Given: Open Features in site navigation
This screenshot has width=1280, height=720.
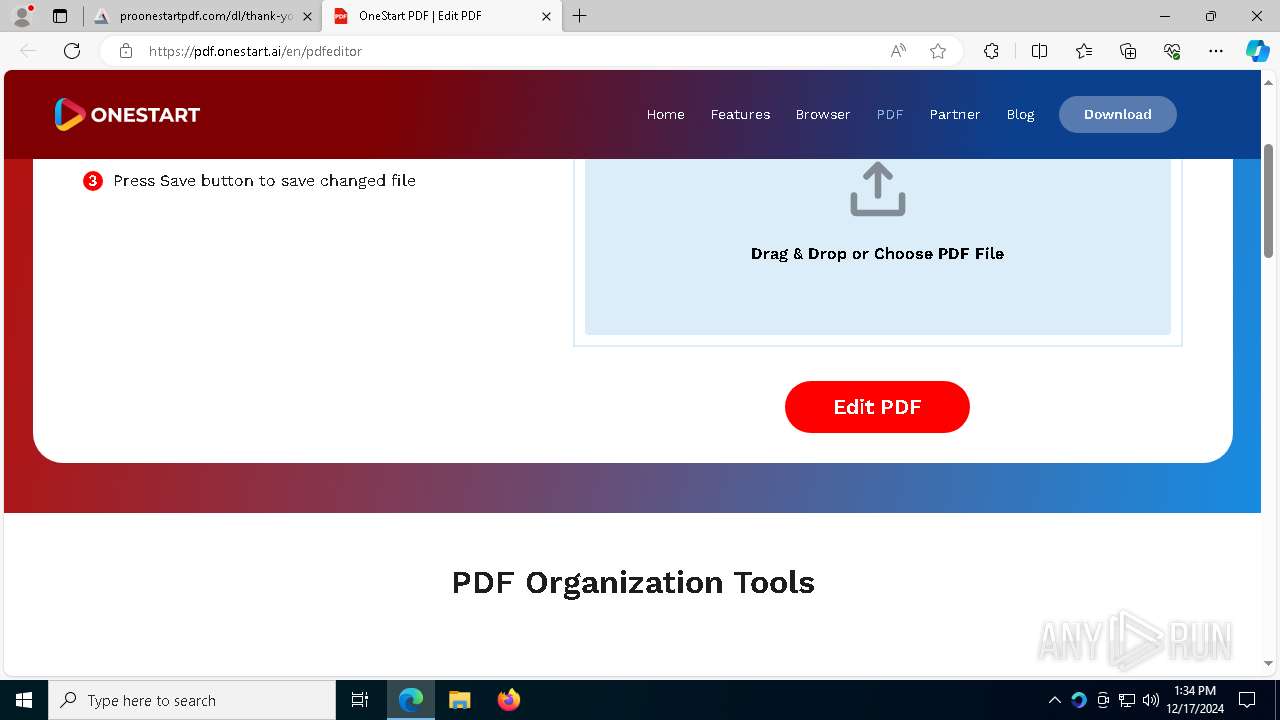Looking at the screenshot, I should tap(740, 114).
